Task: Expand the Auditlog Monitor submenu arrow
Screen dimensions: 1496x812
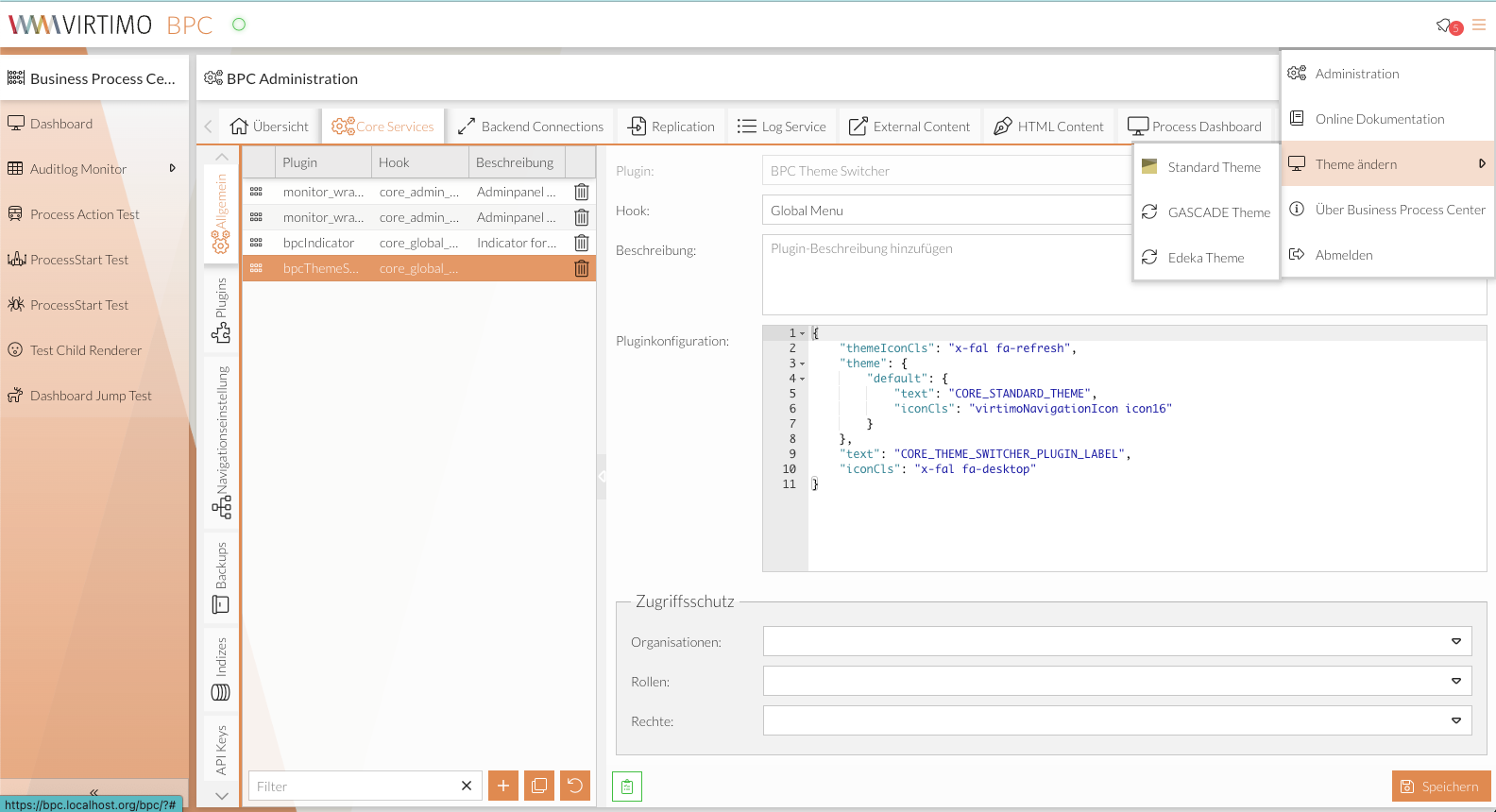Action: point(172,169)
